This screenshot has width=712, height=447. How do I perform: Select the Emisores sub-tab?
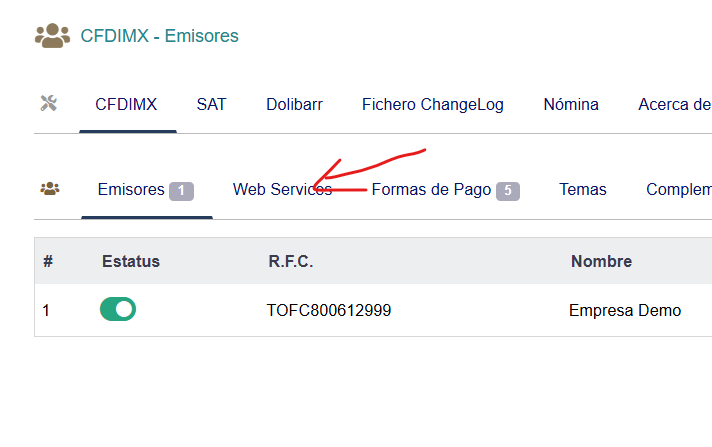click(131, 189)
